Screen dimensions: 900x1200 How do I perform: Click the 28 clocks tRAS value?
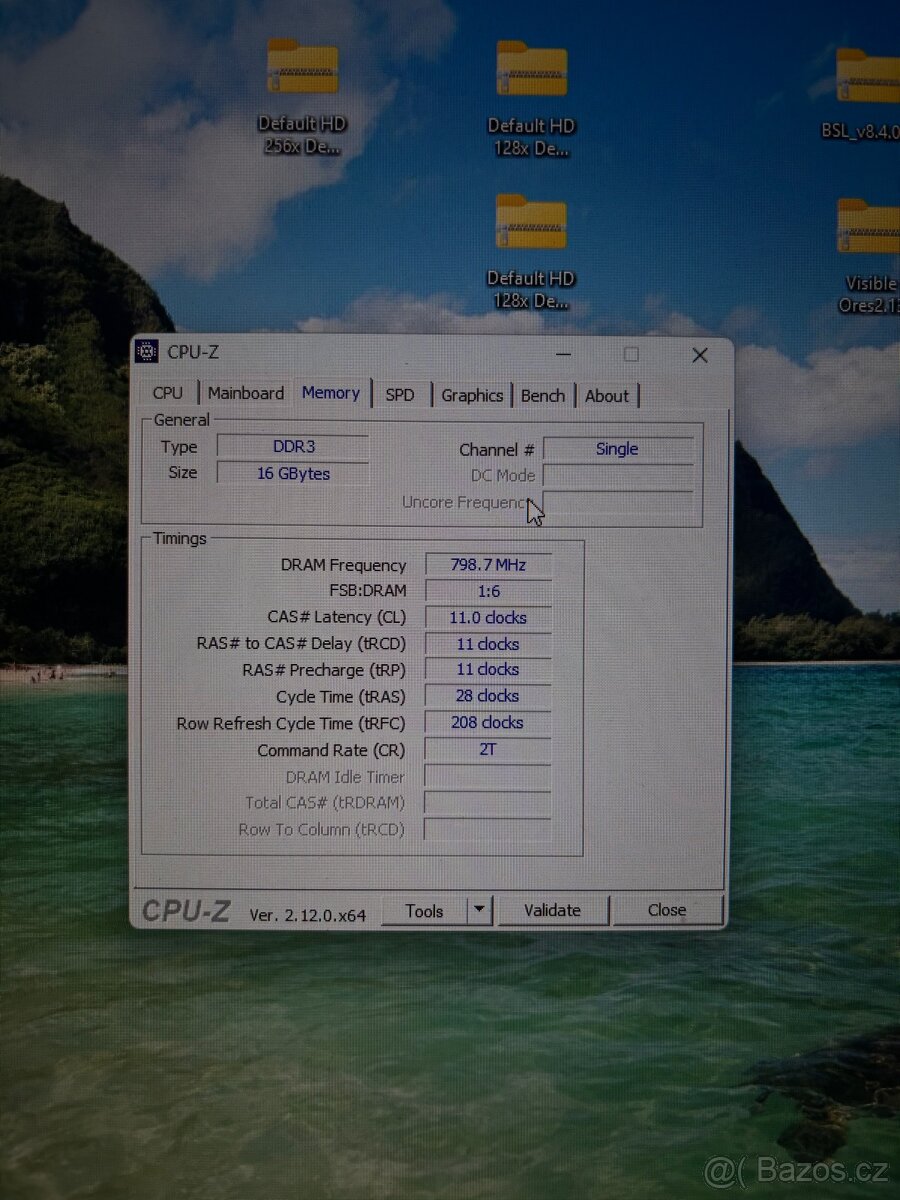pos(488,696)
